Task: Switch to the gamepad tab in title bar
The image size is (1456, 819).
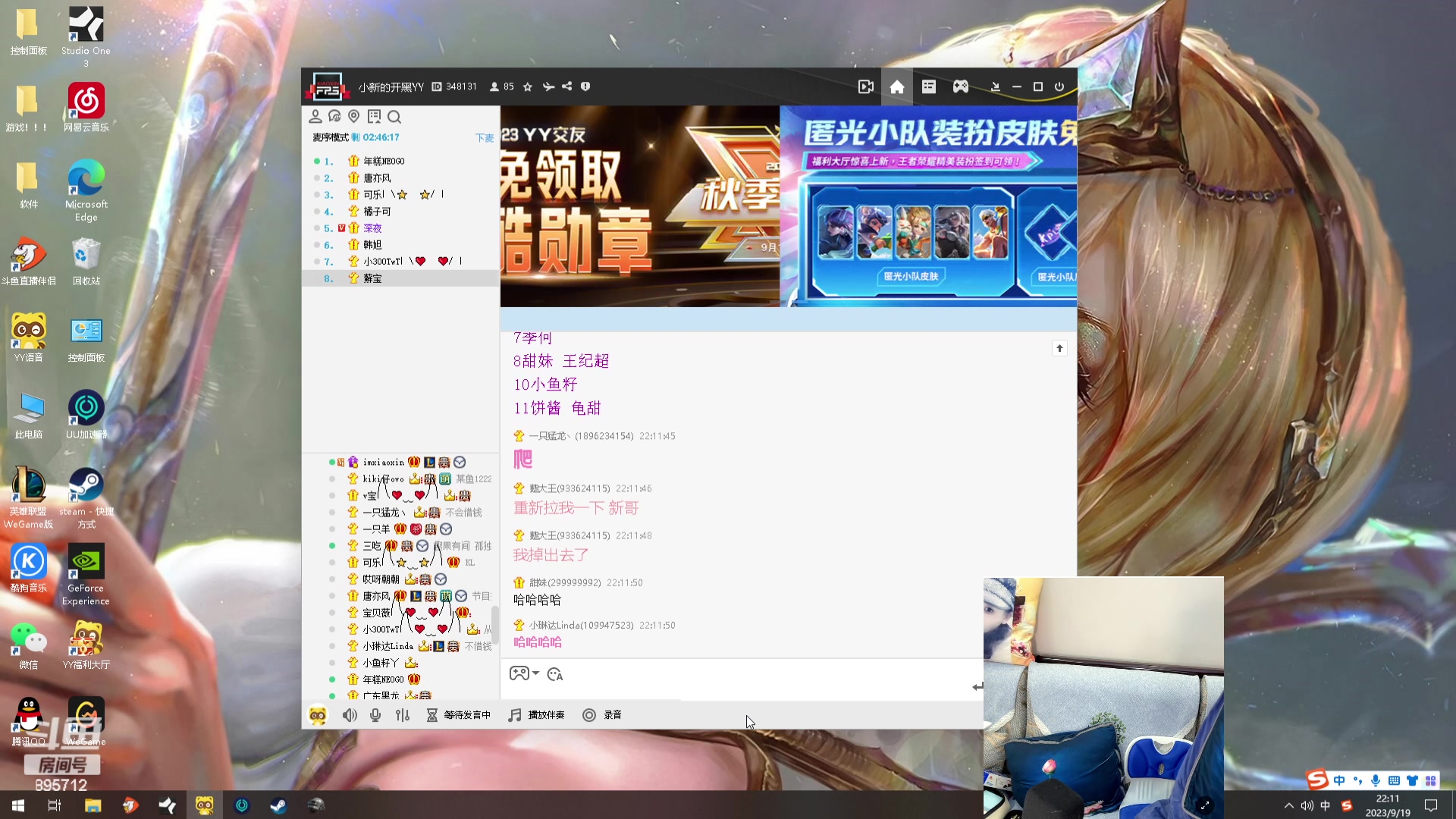Action: pyautogui.click(x=960, y=86)
